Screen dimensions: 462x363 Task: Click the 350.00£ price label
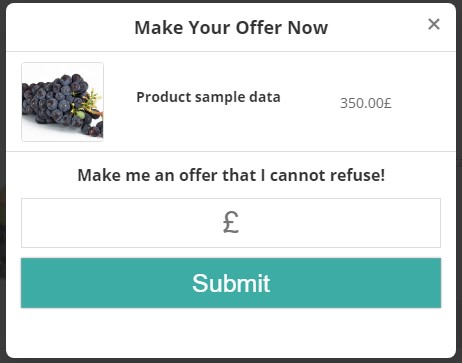(x=366, y=103)
